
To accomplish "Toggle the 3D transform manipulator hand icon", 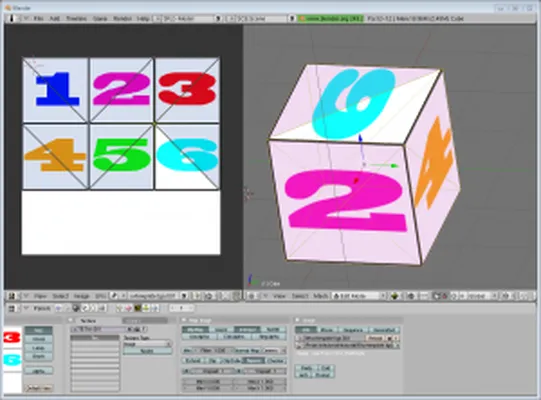I will [x=436, y=296].
